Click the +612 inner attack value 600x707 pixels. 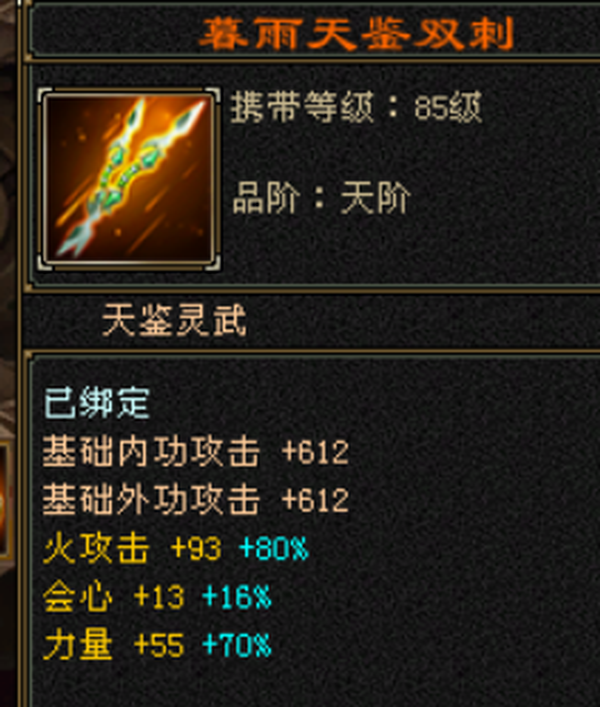click(x=315, y=452)
